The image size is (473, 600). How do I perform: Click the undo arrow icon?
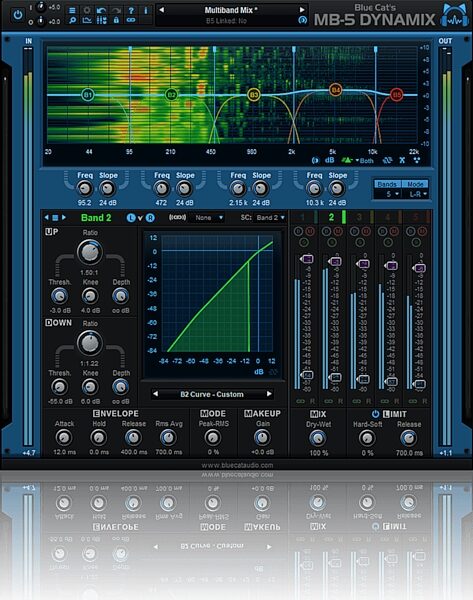click(101, 10)
